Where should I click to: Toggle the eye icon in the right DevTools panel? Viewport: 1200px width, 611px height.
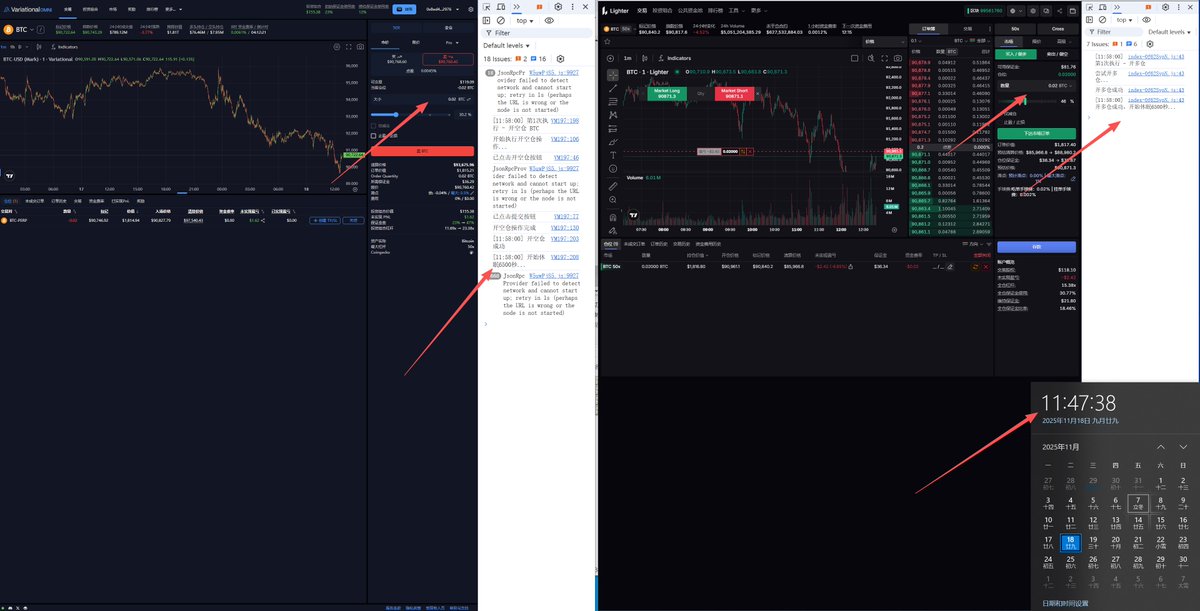click(x=1146, y=19)
